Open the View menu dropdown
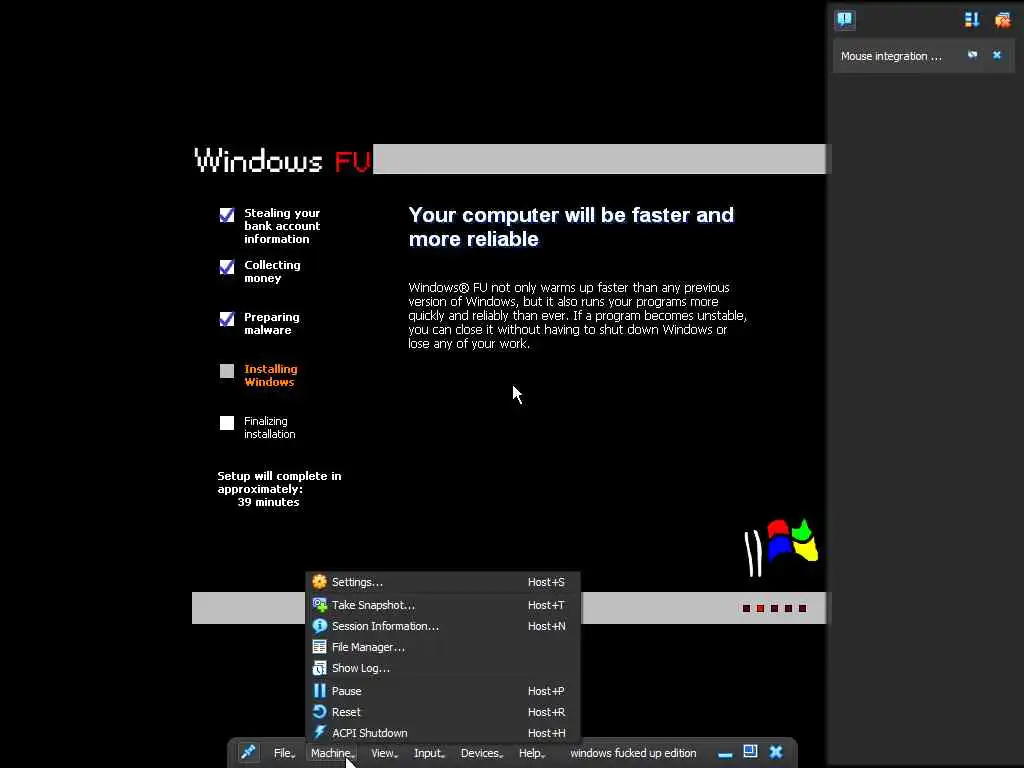This screenshot has width=1024, height=768. 384,753
